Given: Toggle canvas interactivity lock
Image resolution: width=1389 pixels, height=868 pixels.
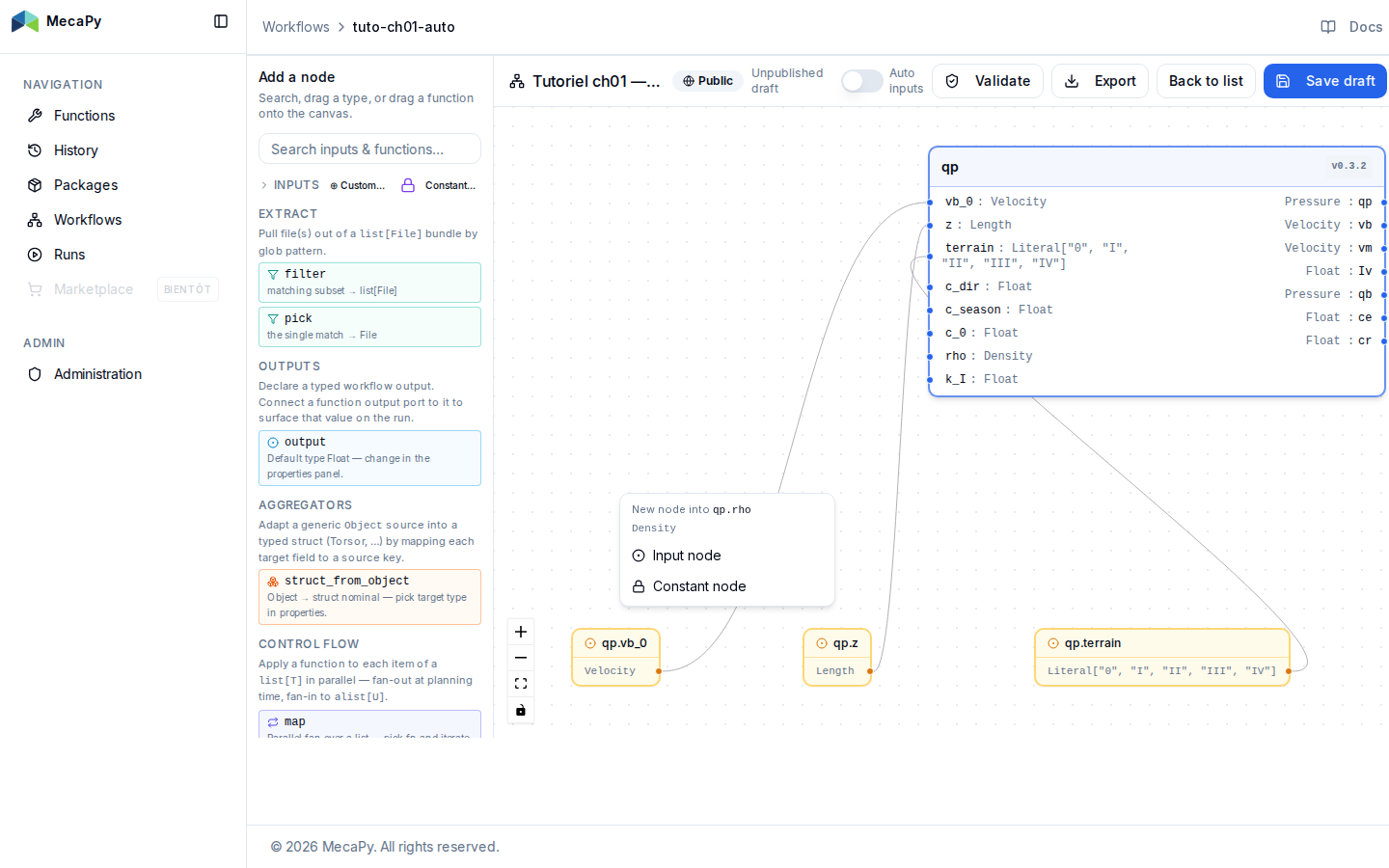Looking at the screenshot, I should (521, 711).
